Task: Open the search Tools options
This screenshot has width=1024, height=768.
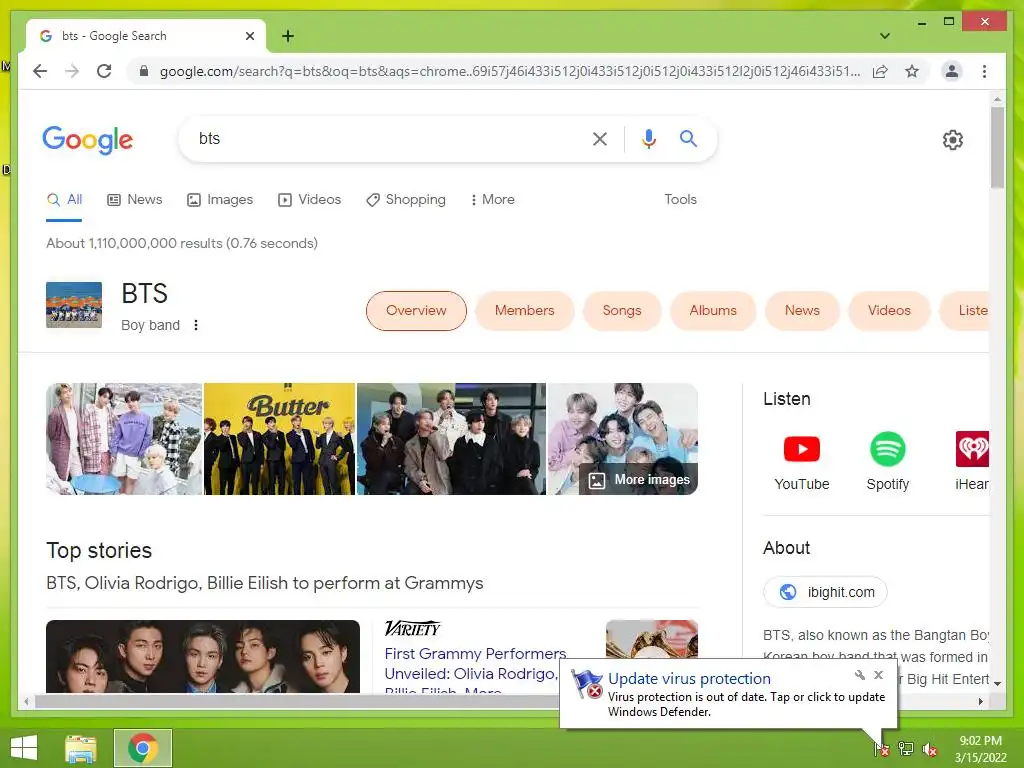Action: click(x=680, y=200)
